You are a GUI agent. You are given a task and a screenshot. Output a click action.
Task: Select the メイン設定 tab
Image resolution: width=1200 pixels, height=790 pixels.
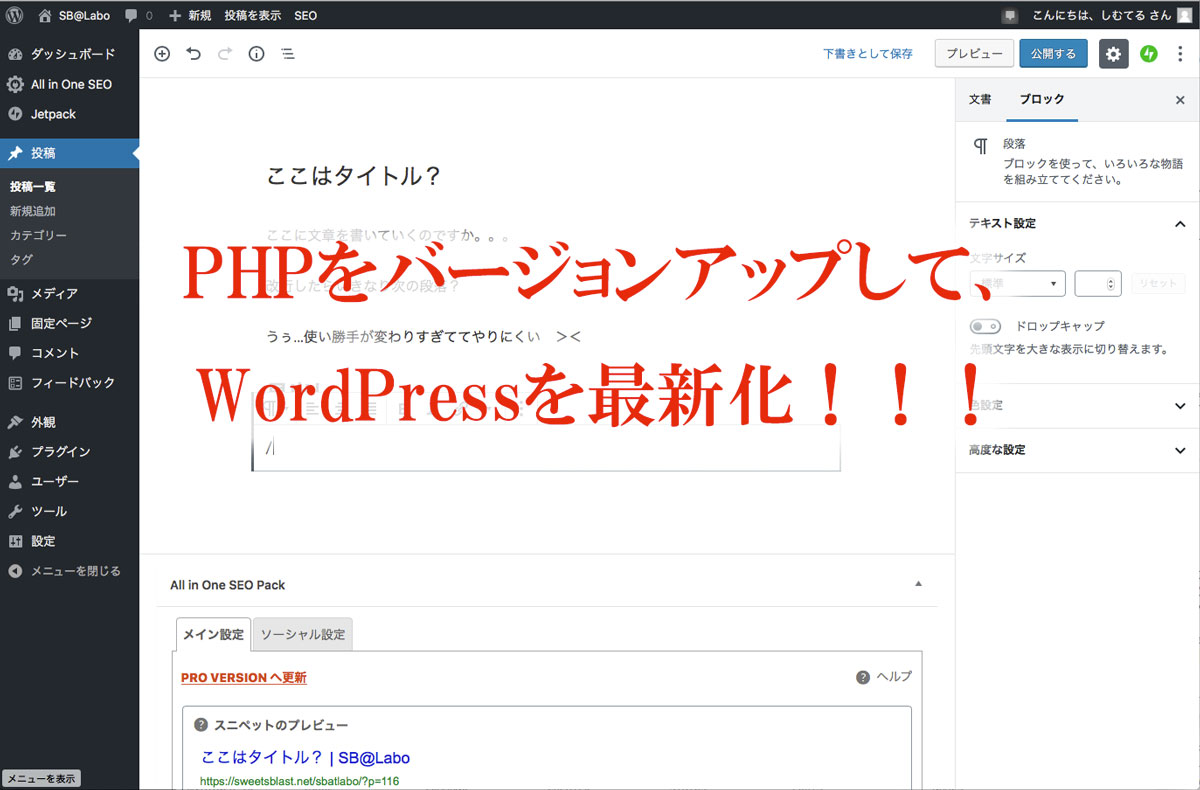coord(213,634)
